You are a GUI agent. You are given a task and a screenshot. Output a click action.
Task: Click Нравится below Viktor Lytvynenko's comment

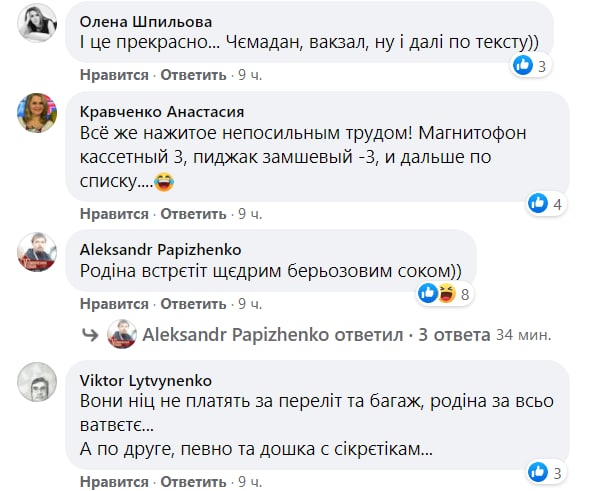pos(113,481)
